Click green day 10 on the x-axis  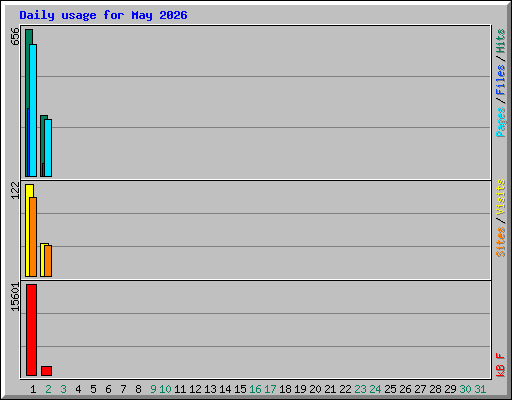click(165, 389)
